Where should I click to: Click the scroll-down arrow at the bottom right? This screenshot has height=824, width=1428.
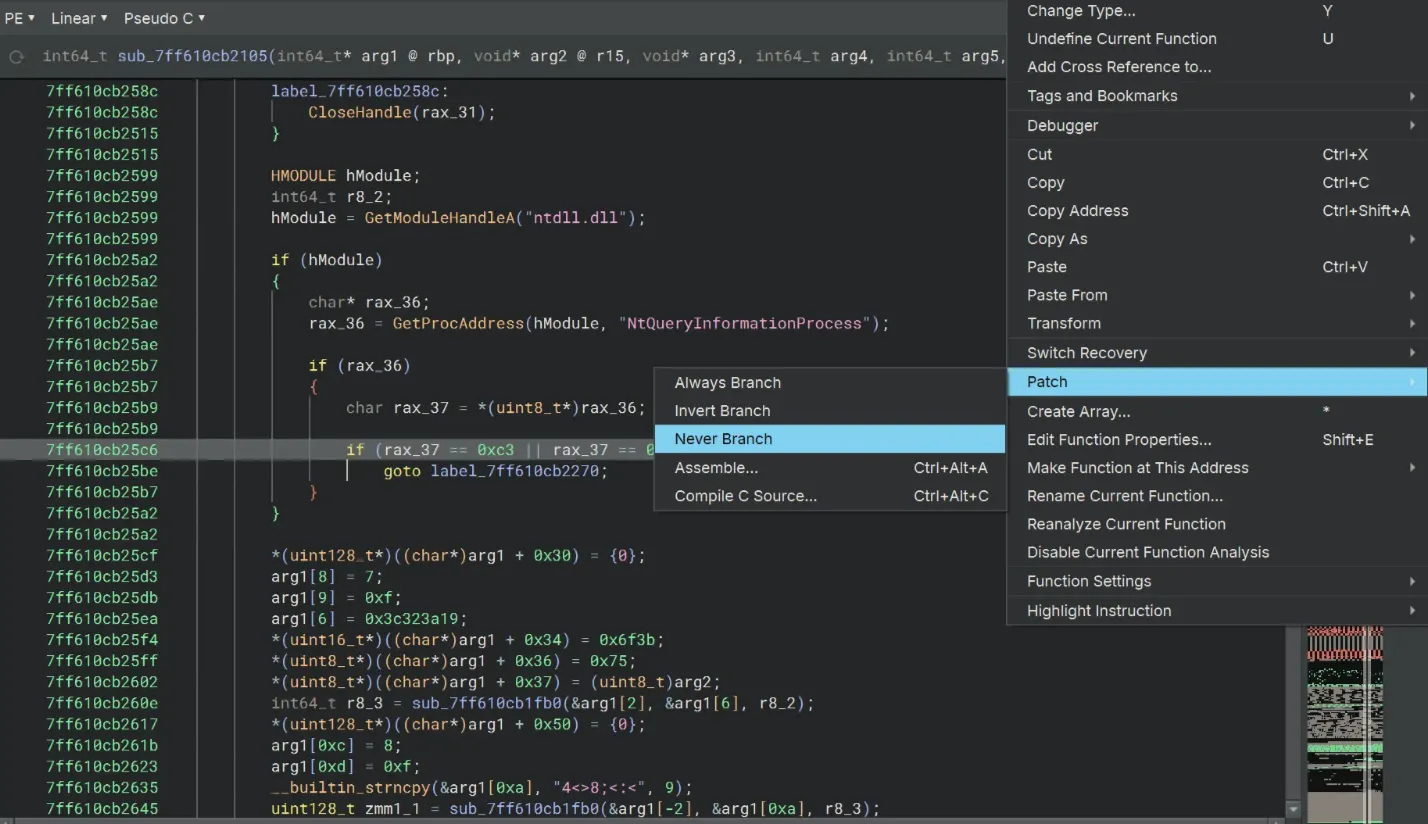[x=1292, y=808]
